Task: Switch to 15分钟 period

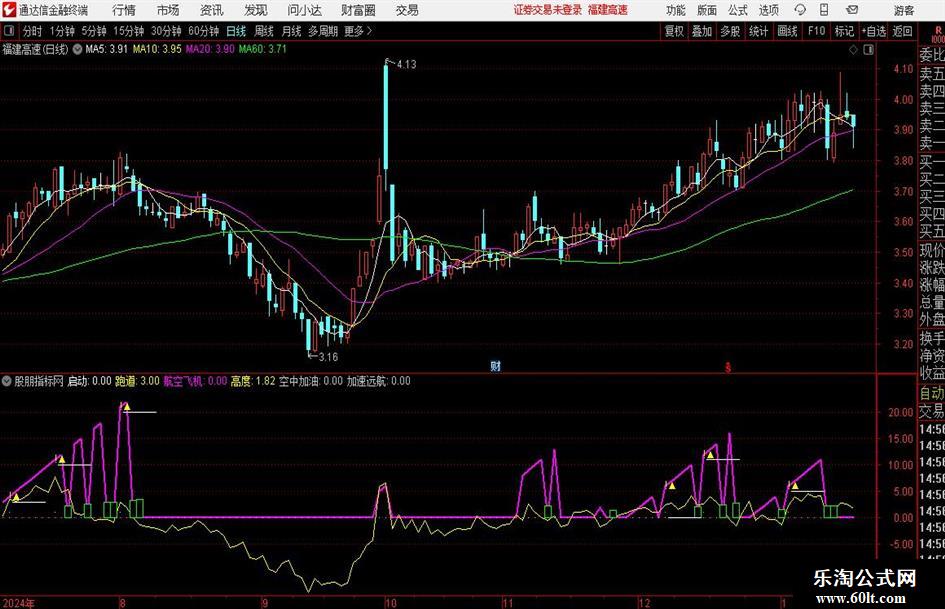Action: click(x=128, y=31)
